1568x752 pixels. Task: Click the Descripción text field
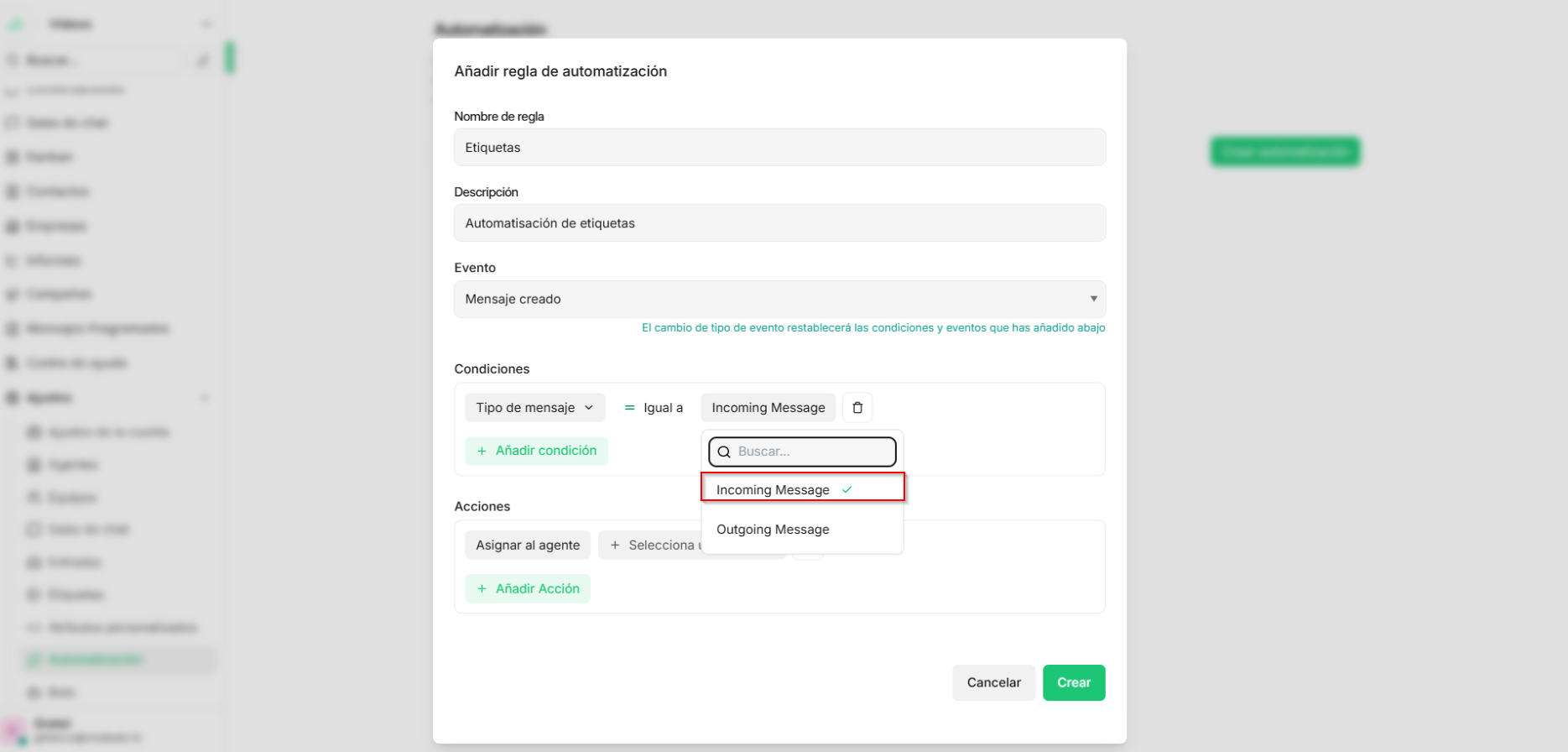point(779,223)
